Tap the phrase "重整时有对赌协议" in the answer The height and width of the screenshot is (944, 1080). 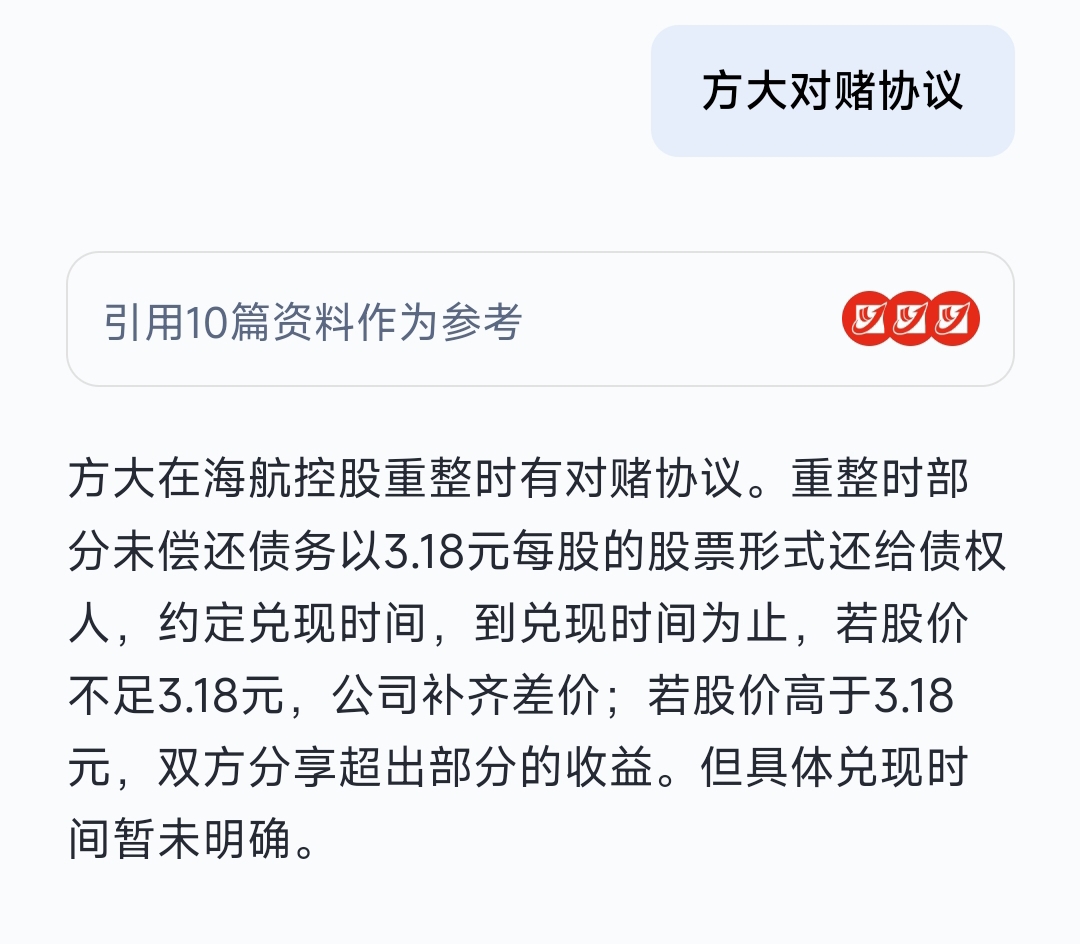[564, 478]
